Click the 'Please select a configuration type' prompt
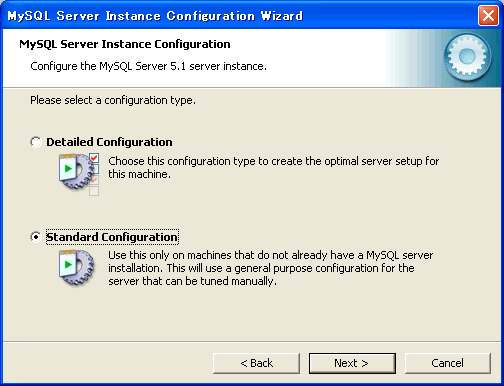This screenshot has height=386, width=504. pos(113,100)
